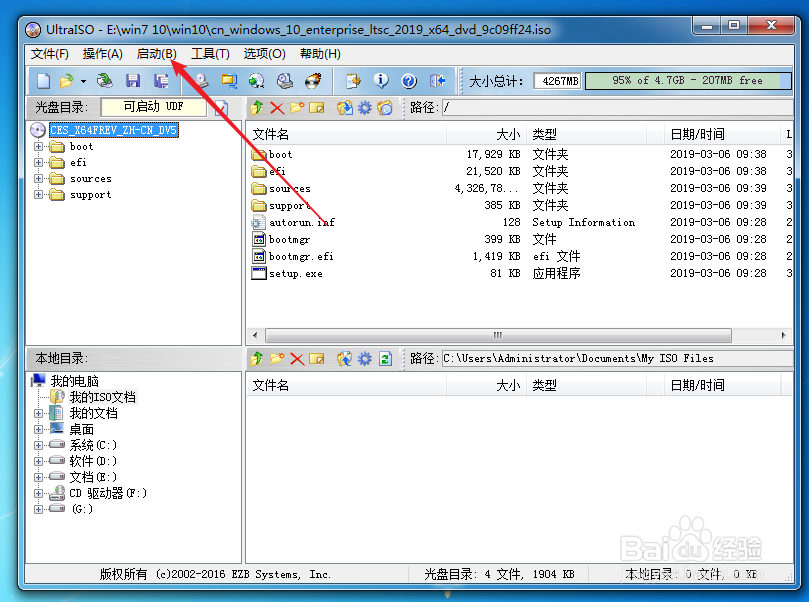Screen dimensions: 809x602
Task: Click the New file toolbar icon
Action: 44,81
